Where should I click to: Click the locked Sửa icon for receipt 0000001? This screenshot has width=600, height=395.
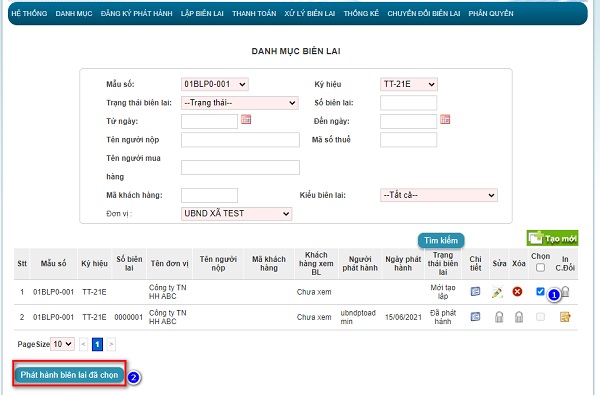click(499, 317)
